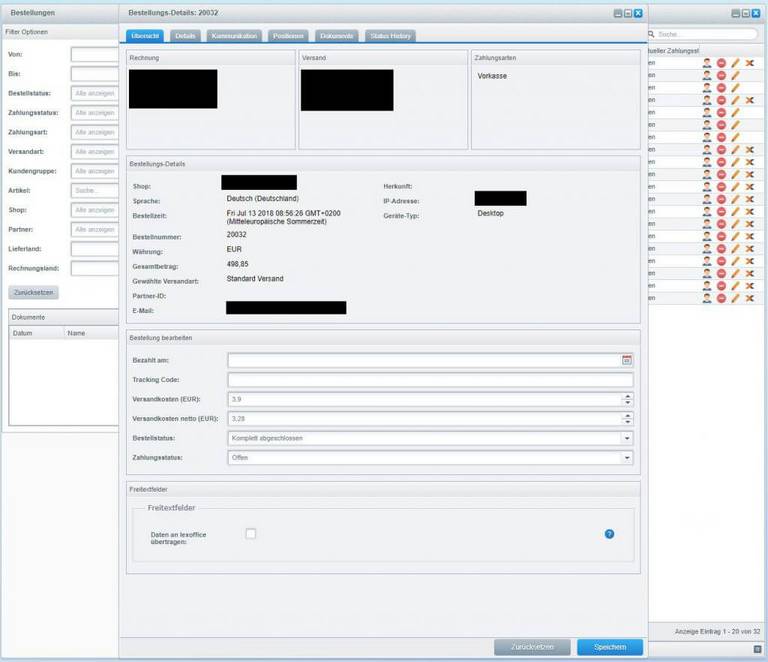Viewport: 768px width, 662px height.
Task: Switch to the Kommunikation tab
Action: pos(235,36)
